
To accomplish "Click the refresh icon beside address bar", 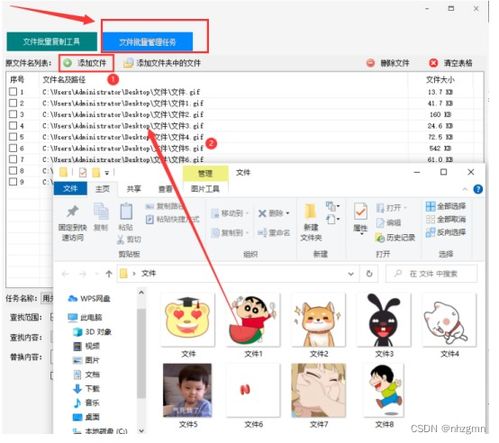I will (369, 274).
